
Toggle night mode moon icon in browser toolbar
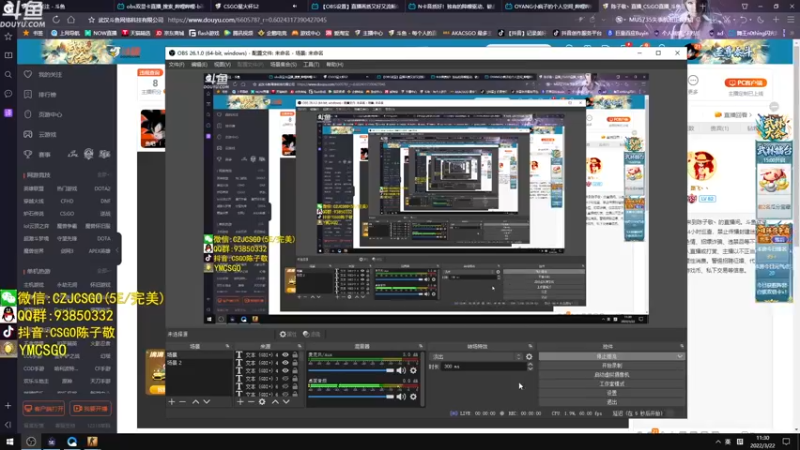coord(761,19)
